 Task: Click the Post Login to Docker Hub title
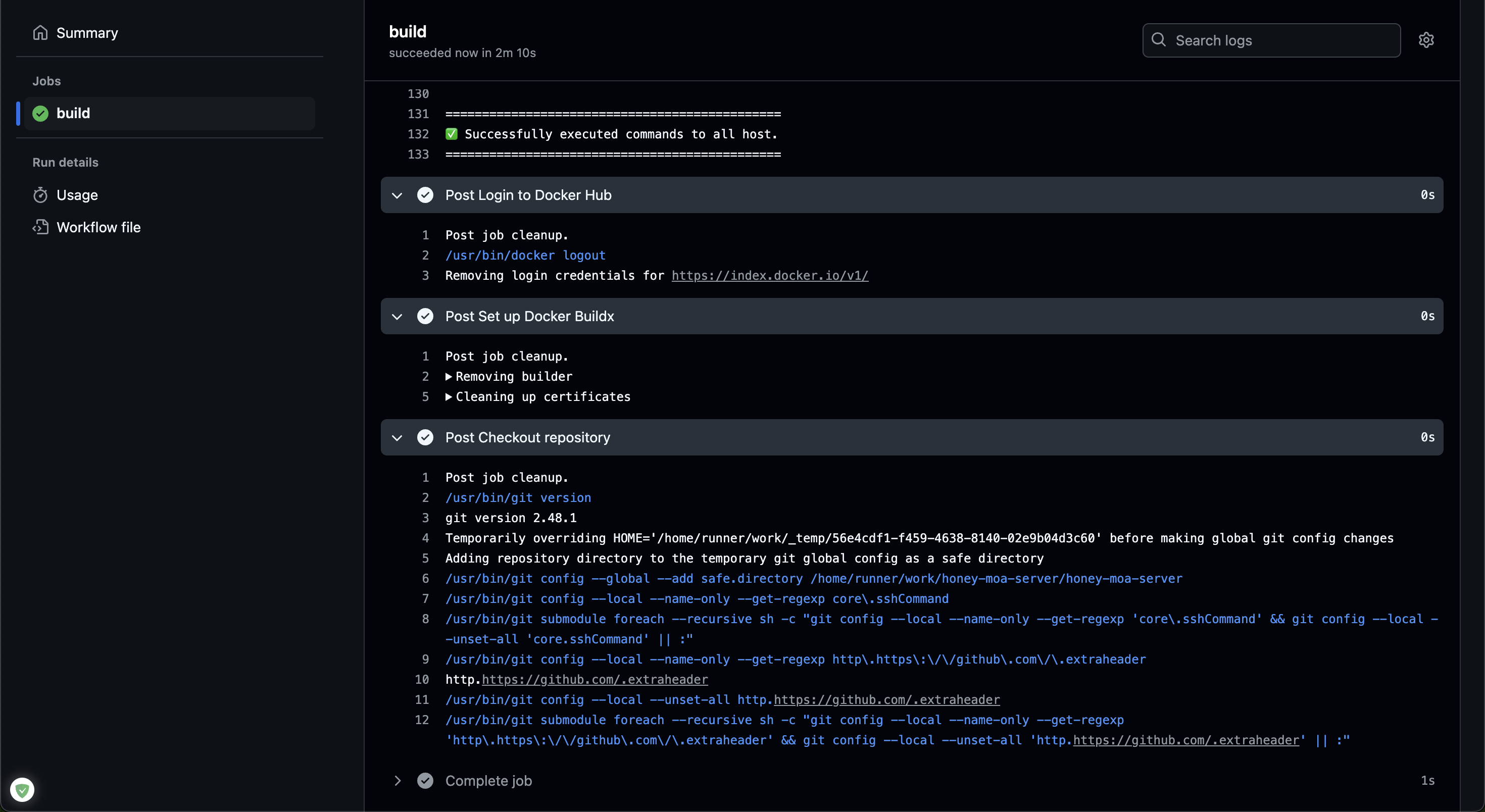(x=528, y=195)
